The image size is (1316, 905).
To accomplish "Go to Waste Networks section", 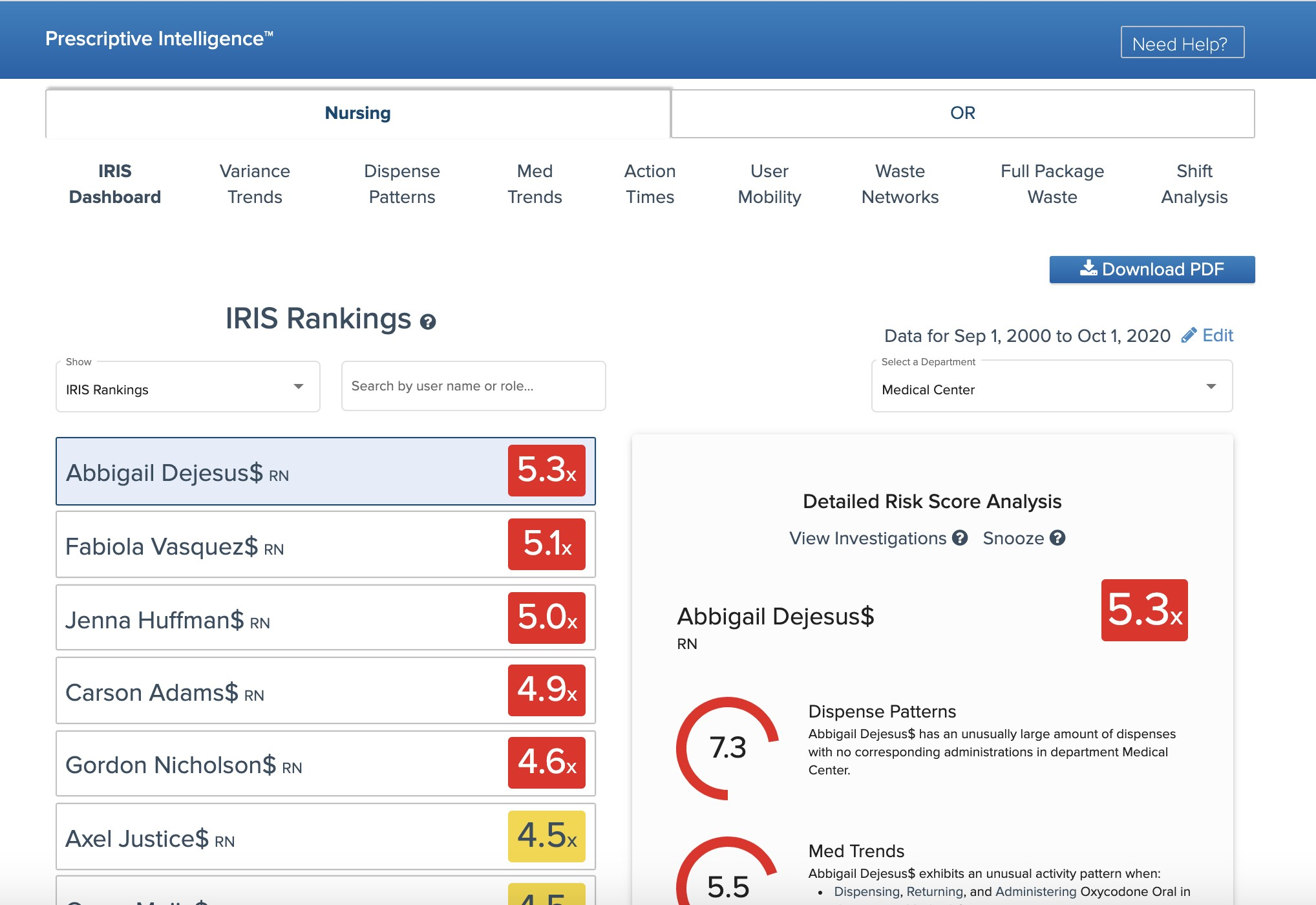I will [x=900, y=184].
